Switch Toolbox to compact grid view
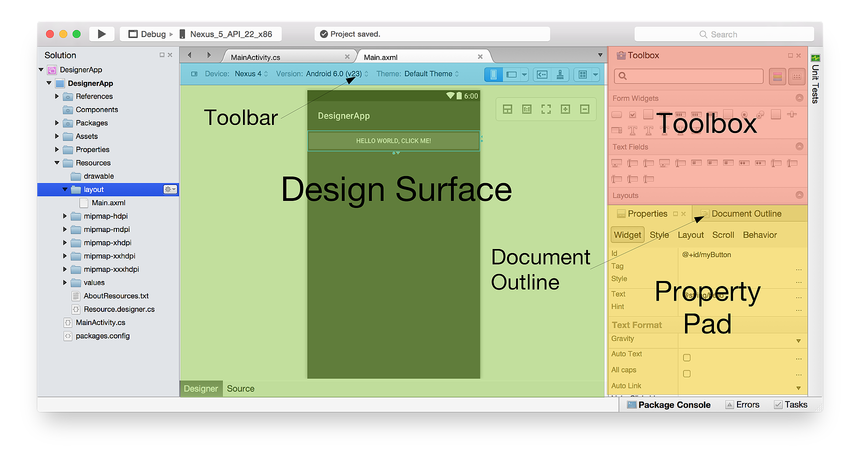Viewport: 860px width, 465px height. pos(796,77)
